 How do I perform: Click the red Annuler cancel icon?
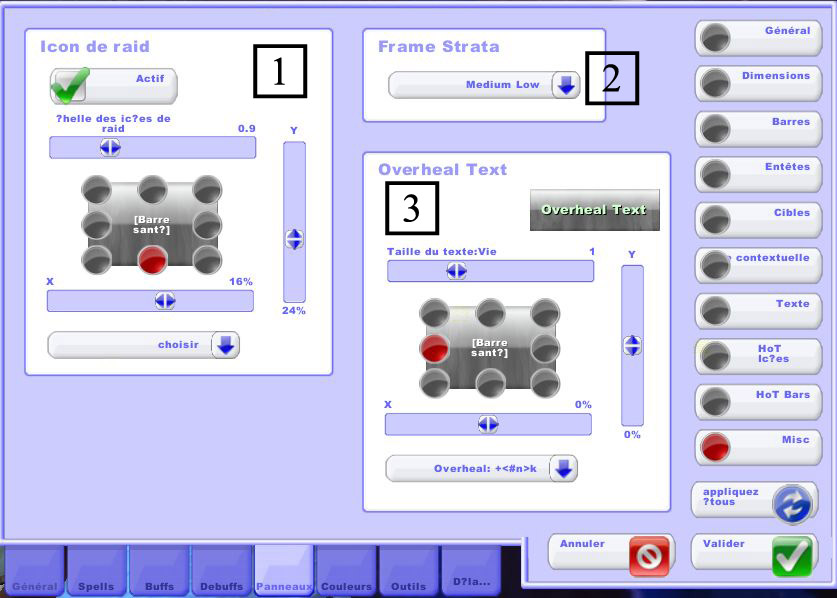click(x=649, y=556)
